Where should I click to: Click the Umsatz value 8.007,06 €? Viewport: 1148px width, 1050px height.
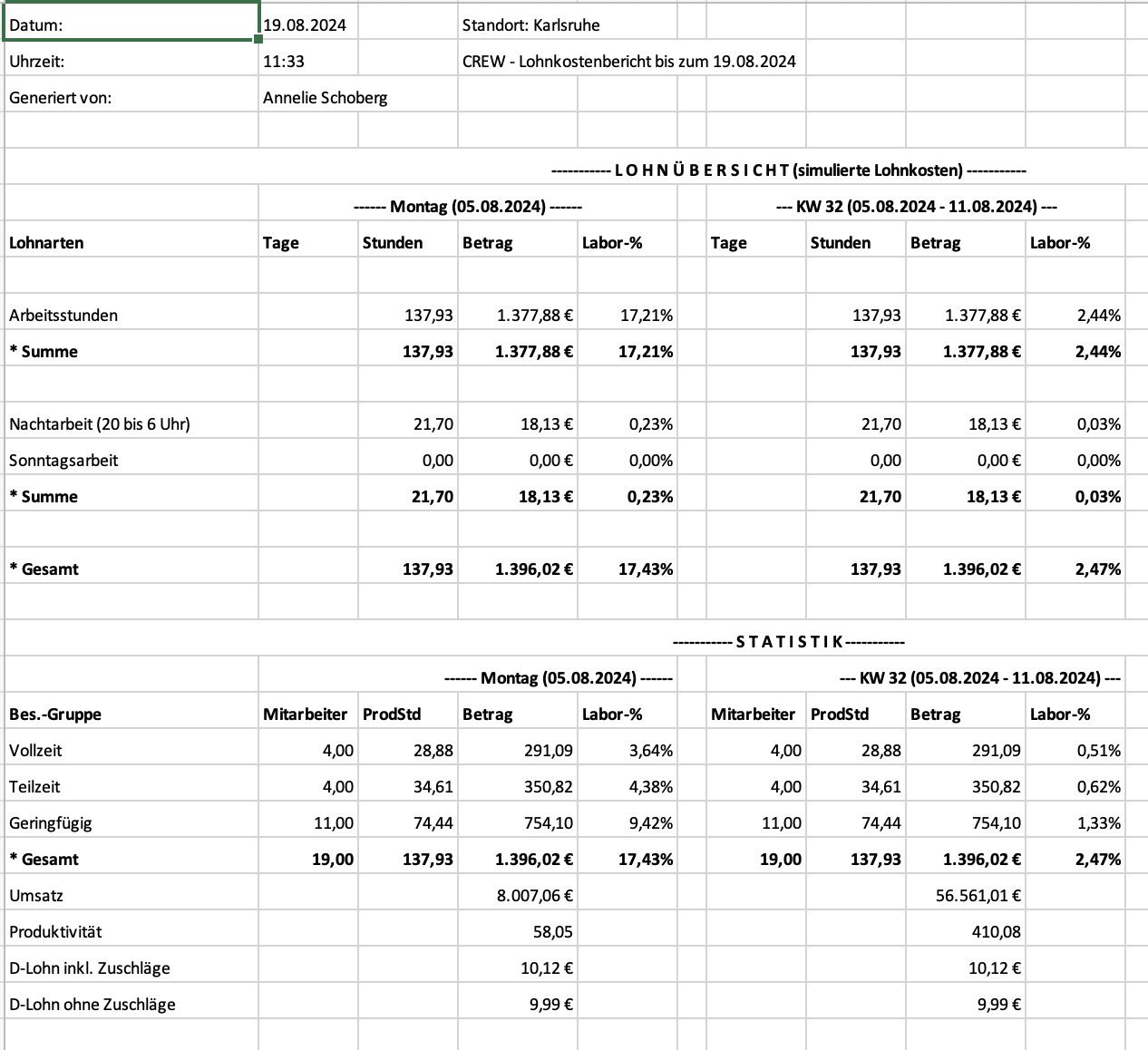[534, 896]
